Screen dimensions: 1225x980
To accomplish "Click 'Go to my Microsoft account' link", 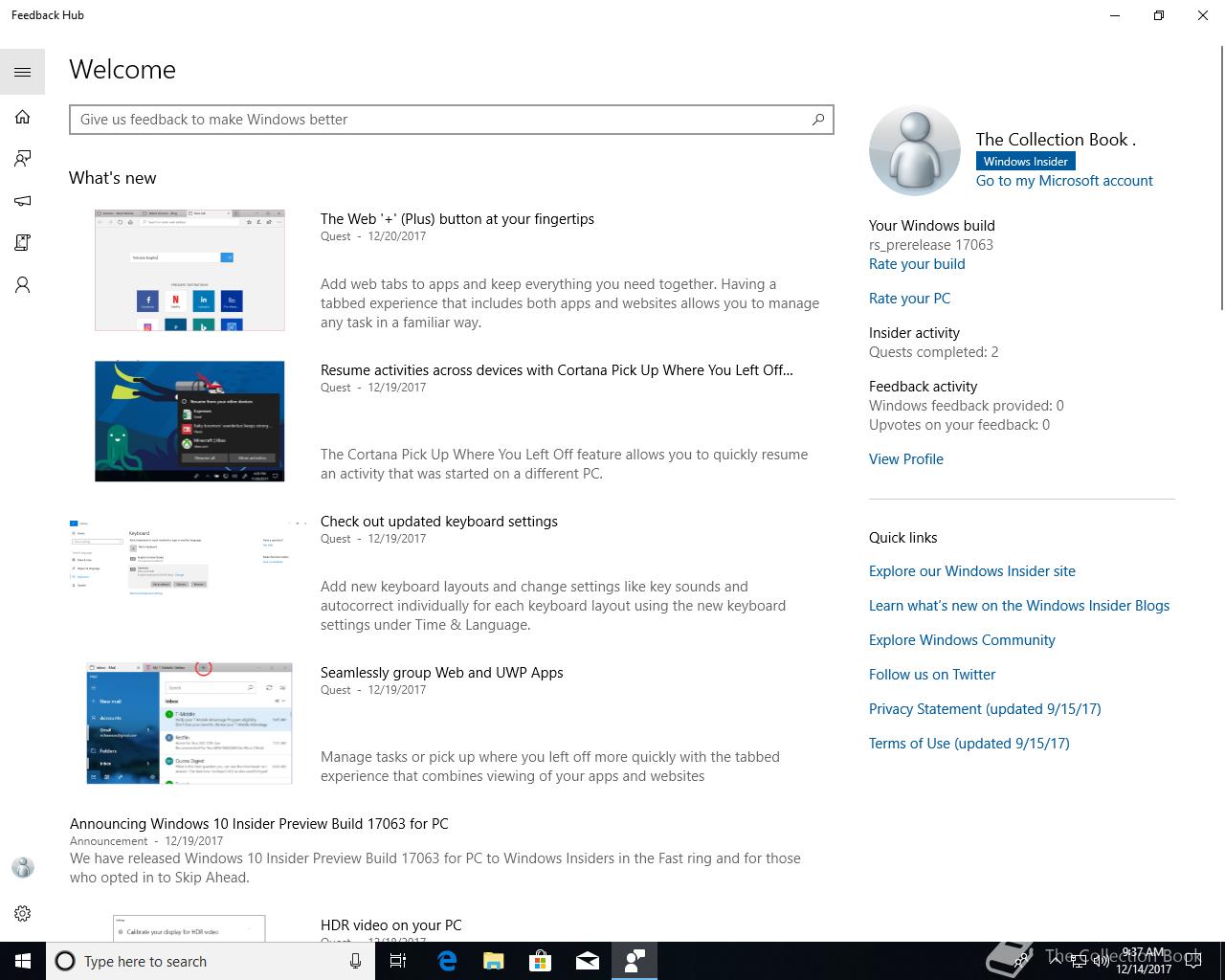I will pos(1064,181).
